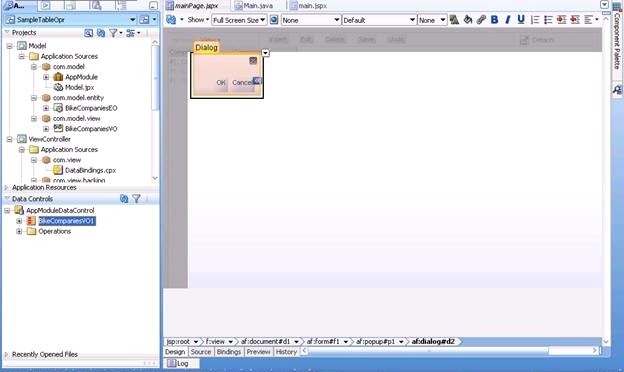Select AppModuleDataControl node
This screenshot has width=624, height=372.
coord(60,210)
